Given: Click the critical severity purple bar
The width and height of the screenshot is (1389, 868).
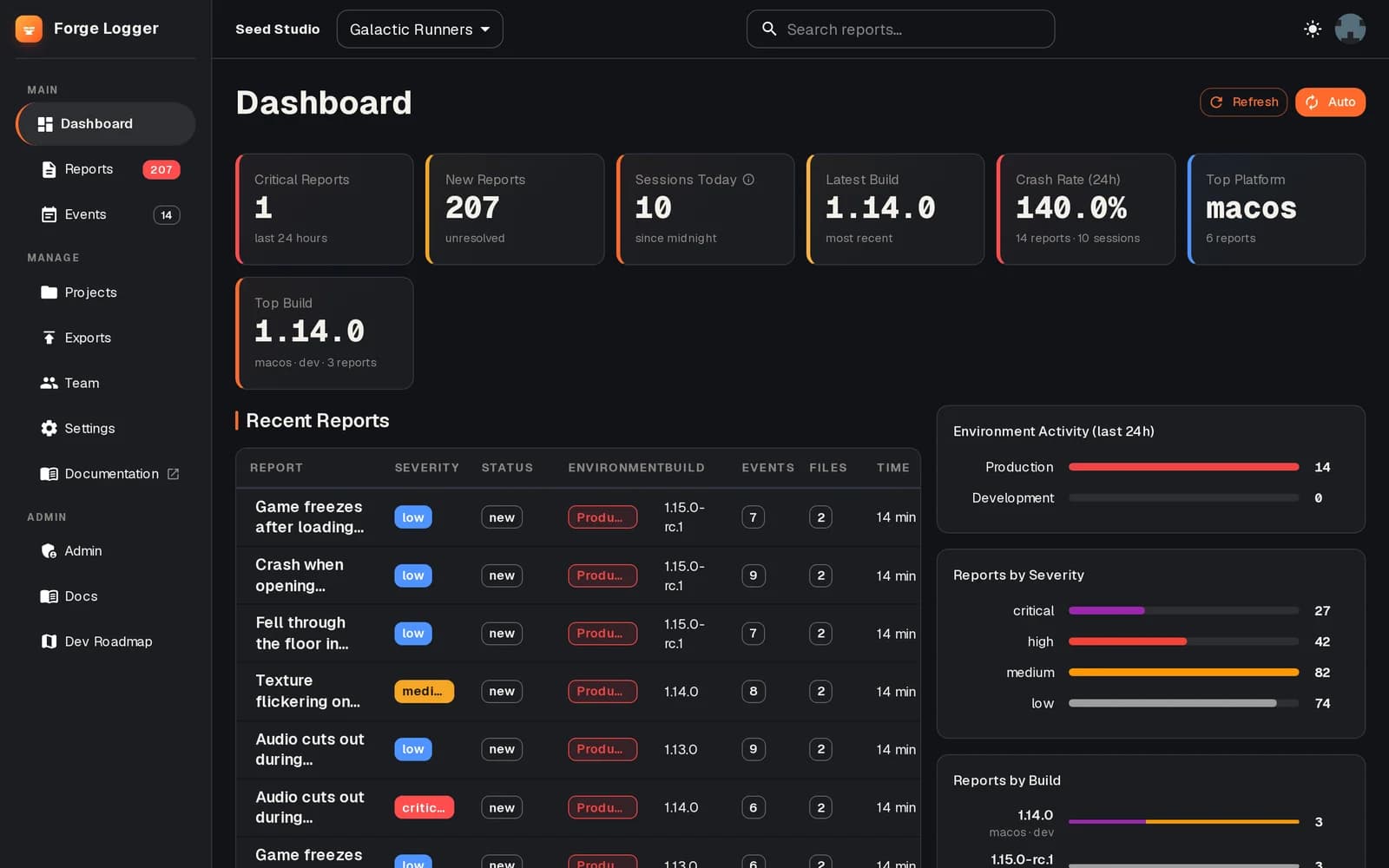Looking at the screenshot, I should (x=1106, y=611).
